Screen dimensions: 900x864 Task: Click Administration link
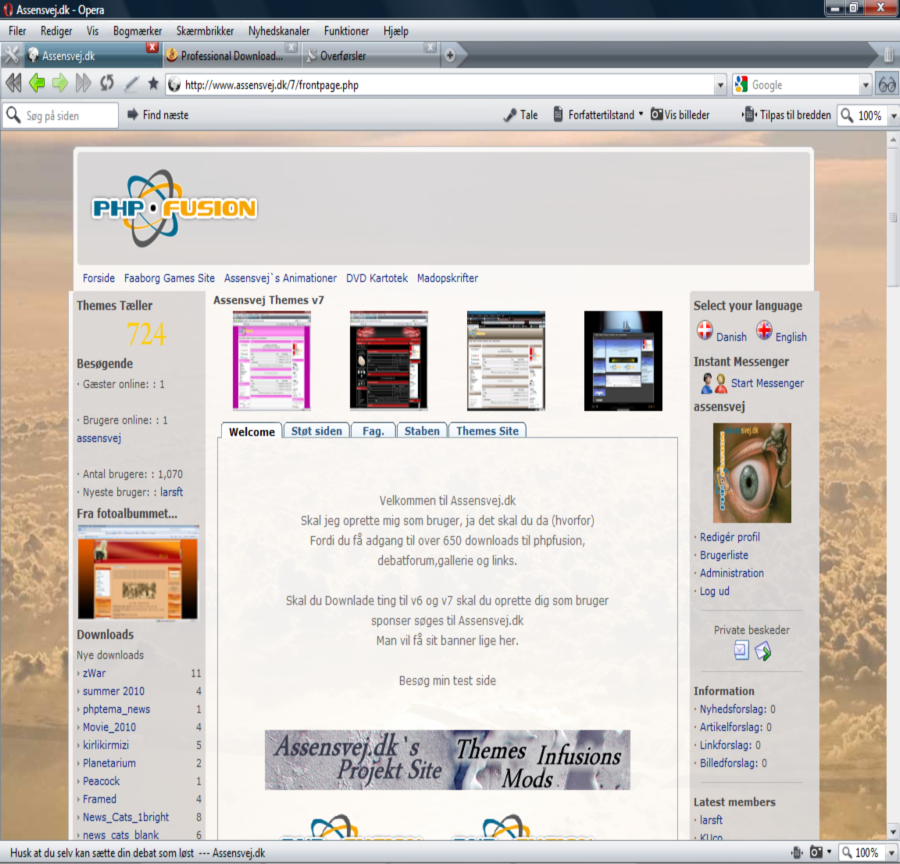click(731, 573)
